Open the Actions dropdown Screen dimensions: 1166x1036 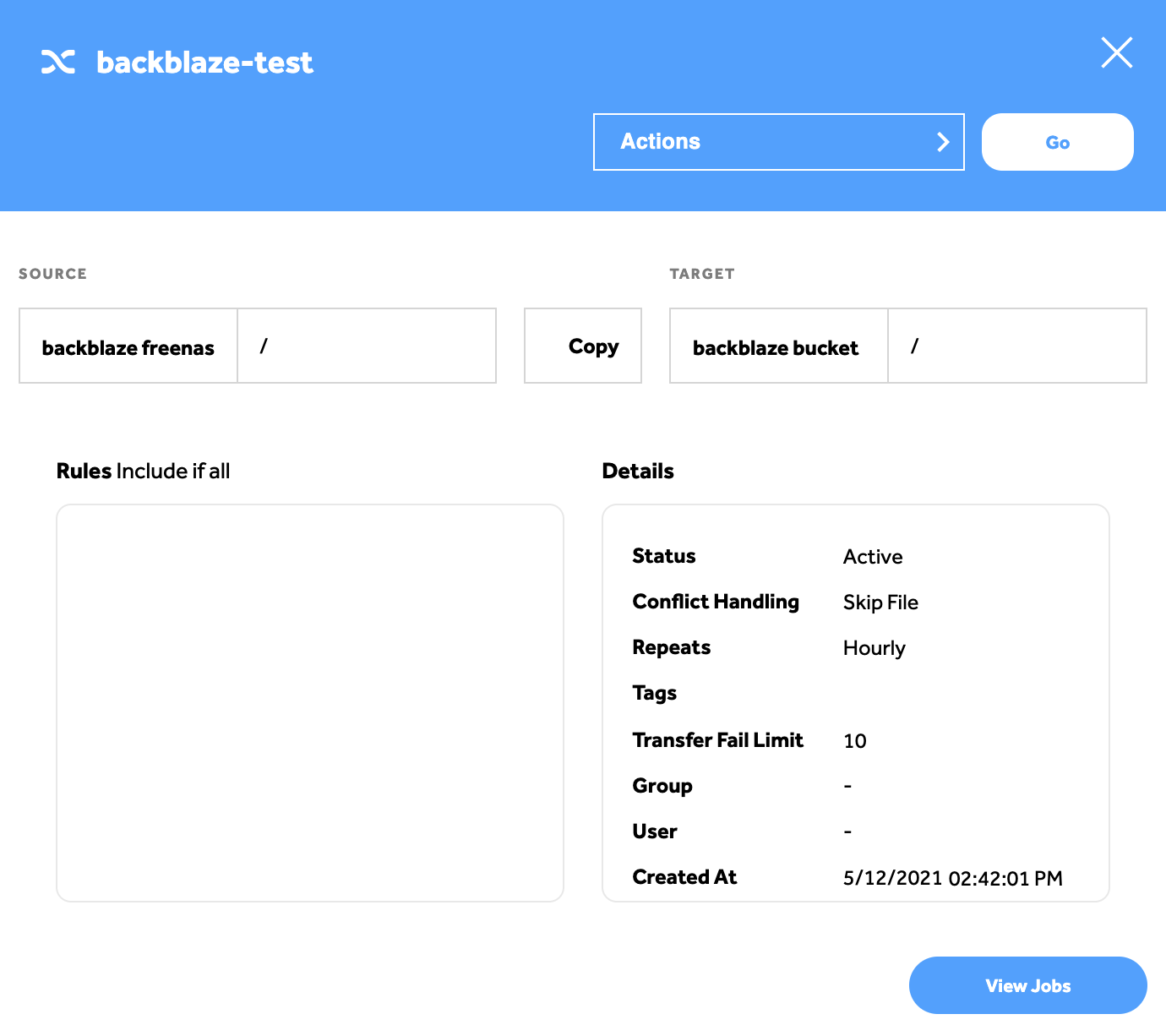(x=778, y=142)
